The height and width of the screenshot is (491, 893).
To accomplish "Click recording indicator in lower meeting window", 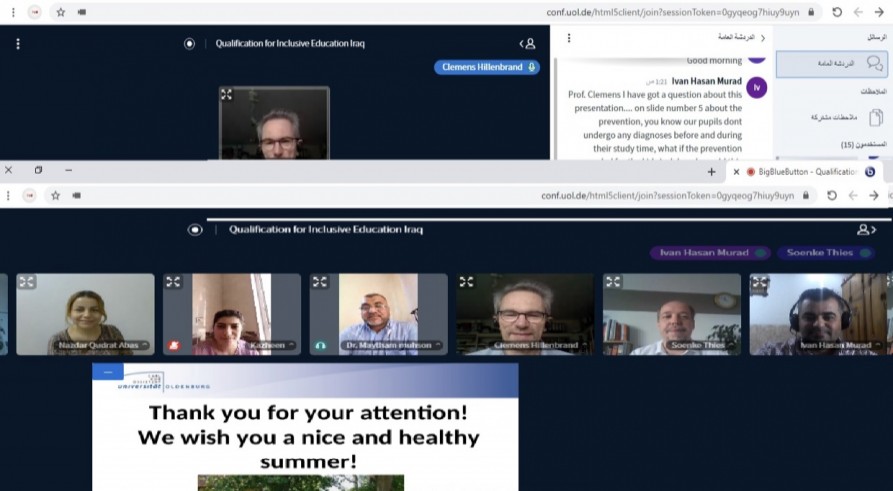I will [195, 229].
